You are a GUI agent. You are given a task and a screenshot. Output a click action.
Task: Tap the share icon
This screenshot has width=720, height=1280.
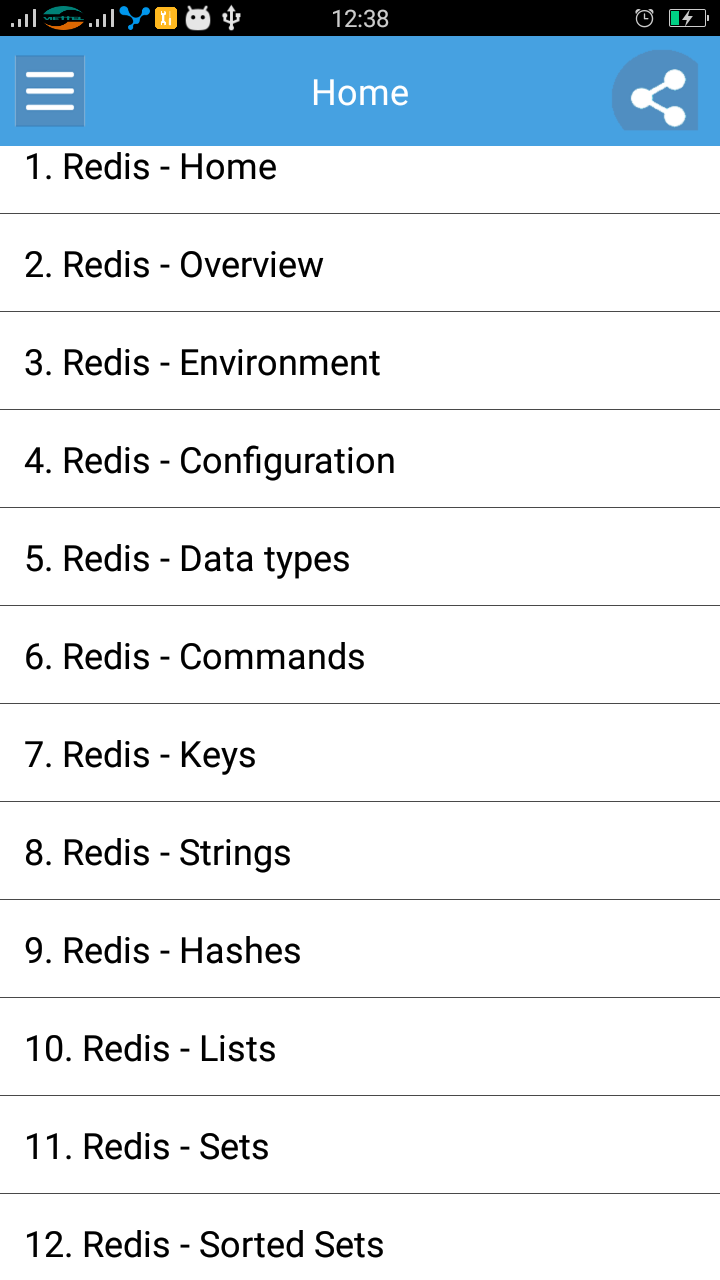tap(657, 93)
